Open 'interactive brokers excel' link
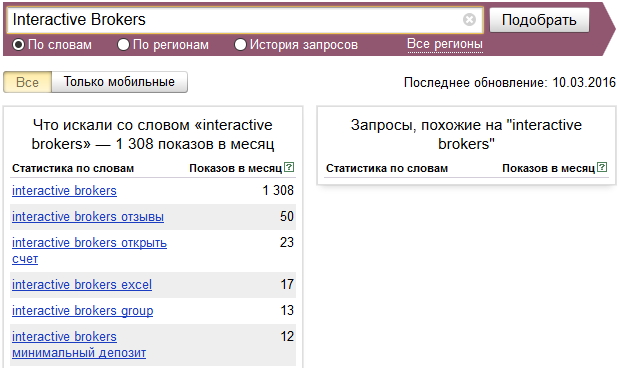619x368 pixels. pyautogui.click(x=82, y=285)
